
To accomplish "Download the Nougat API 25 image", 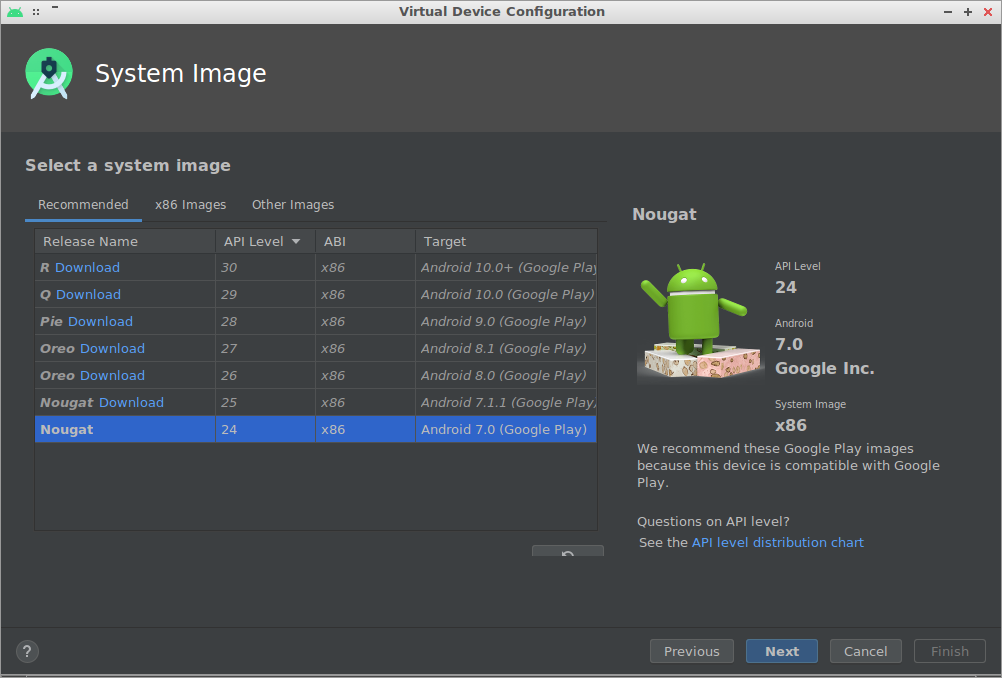I will coord(131,403).
